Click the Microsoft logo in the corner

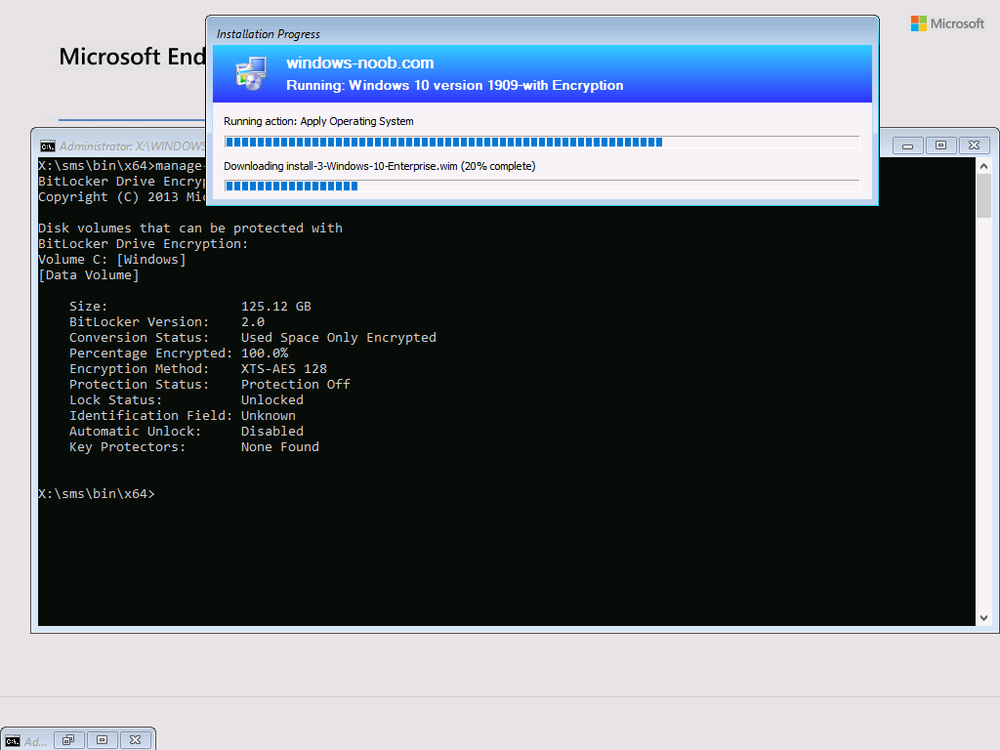click(x=947, y=24)
